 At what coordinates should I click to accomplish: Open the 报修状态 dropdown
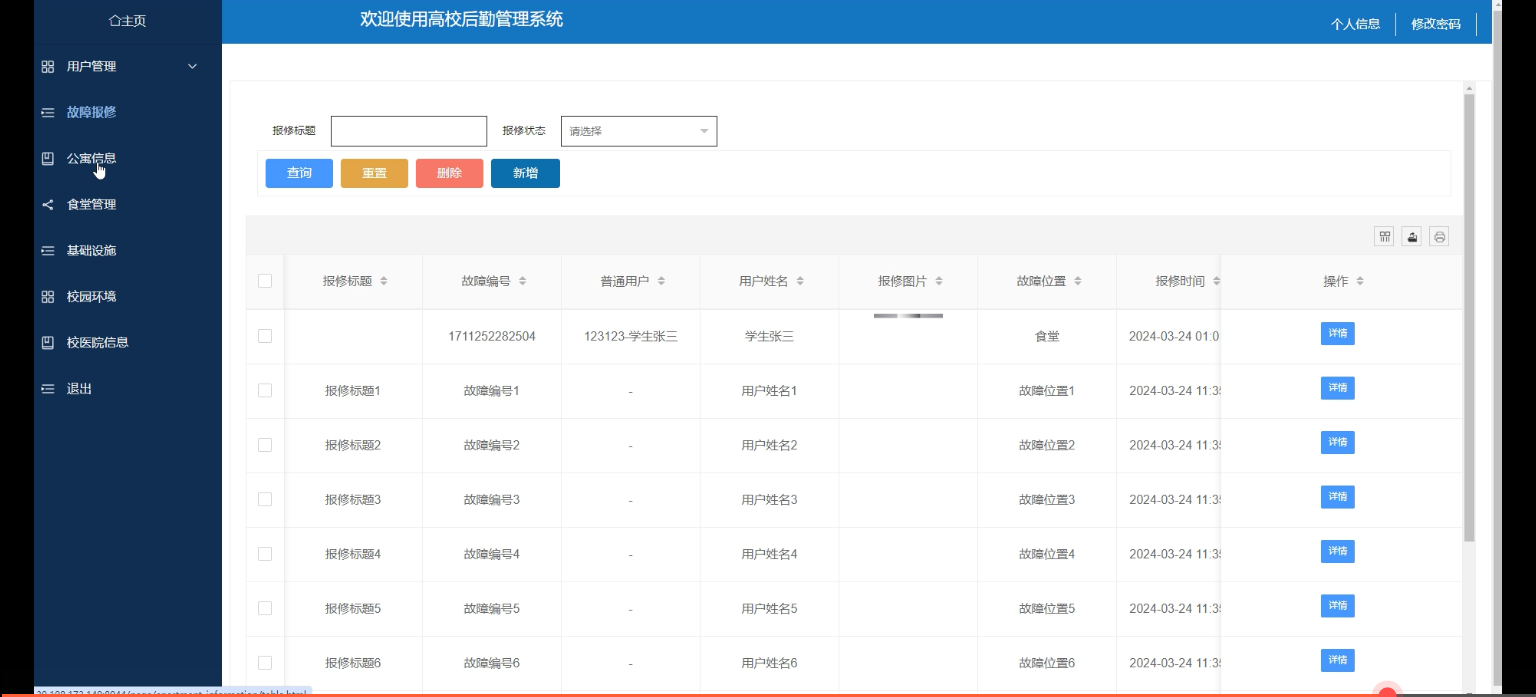639,131
